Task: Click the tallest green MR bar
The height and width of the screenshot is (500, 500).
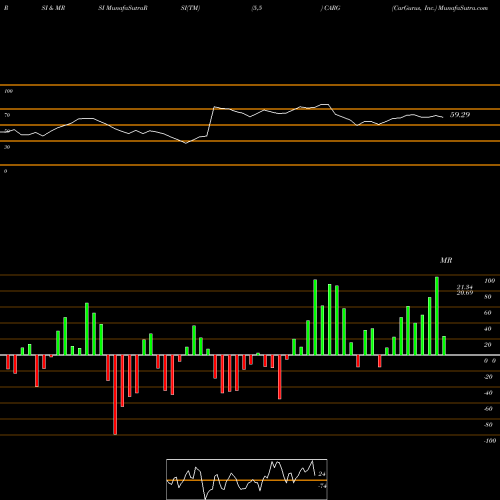Action: coord(437,316)
